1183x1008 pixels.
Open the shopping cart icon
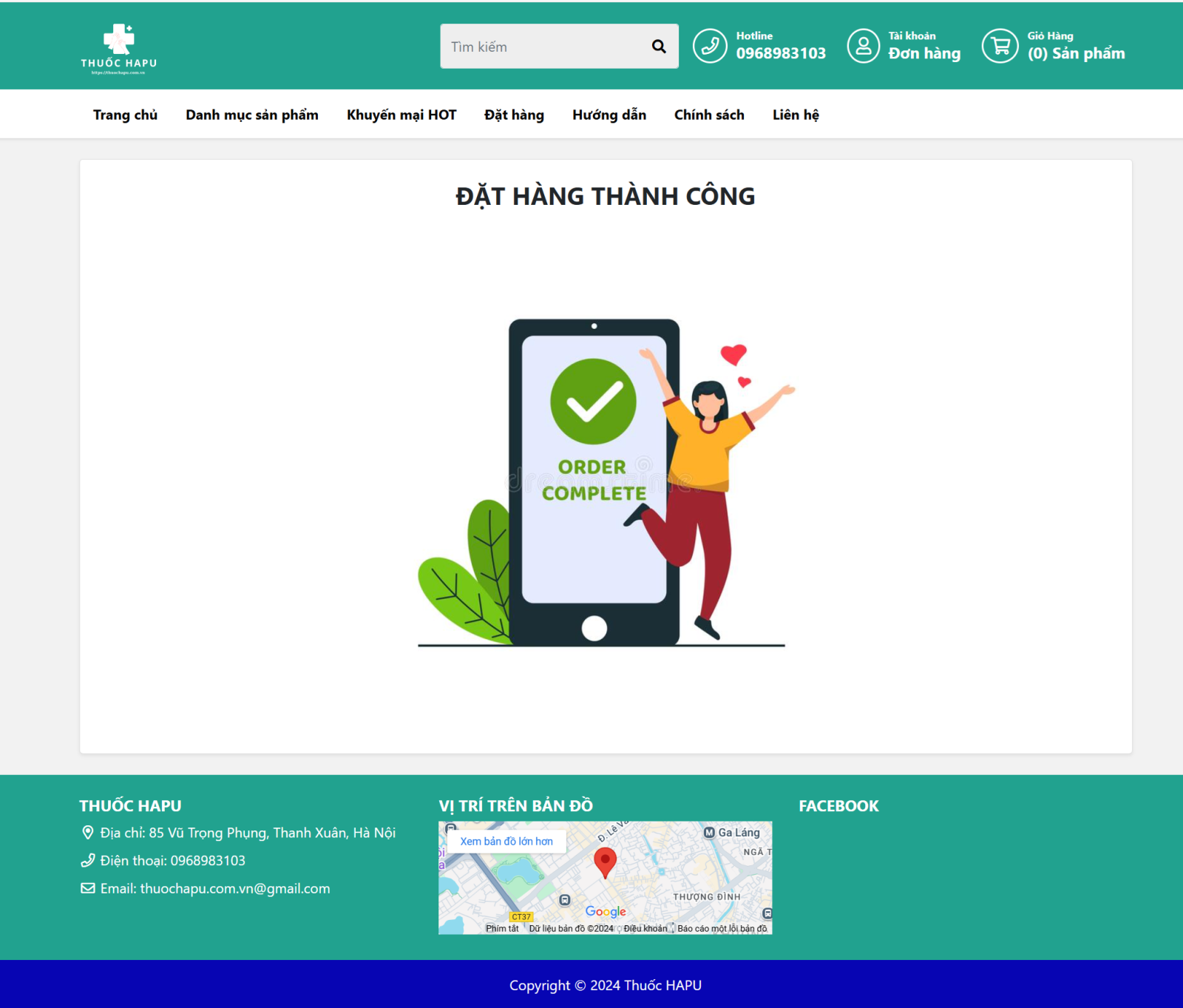click(x=1000, y=46)
